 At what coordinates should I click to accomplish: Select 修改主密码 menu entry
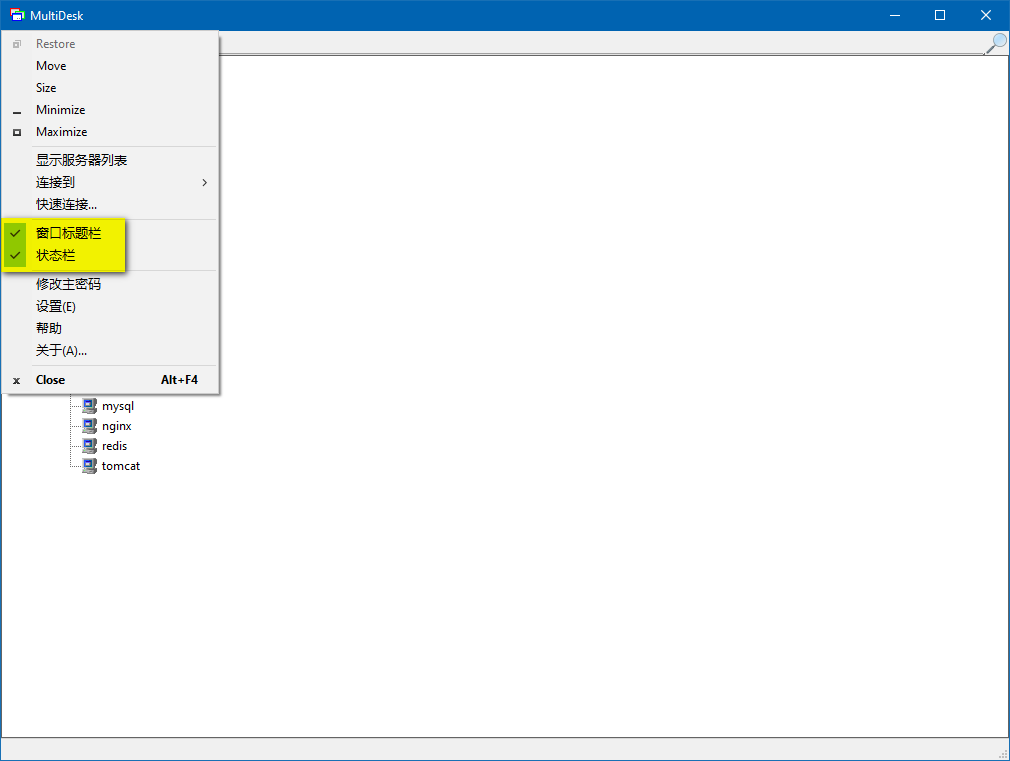(x=68, y=285)
